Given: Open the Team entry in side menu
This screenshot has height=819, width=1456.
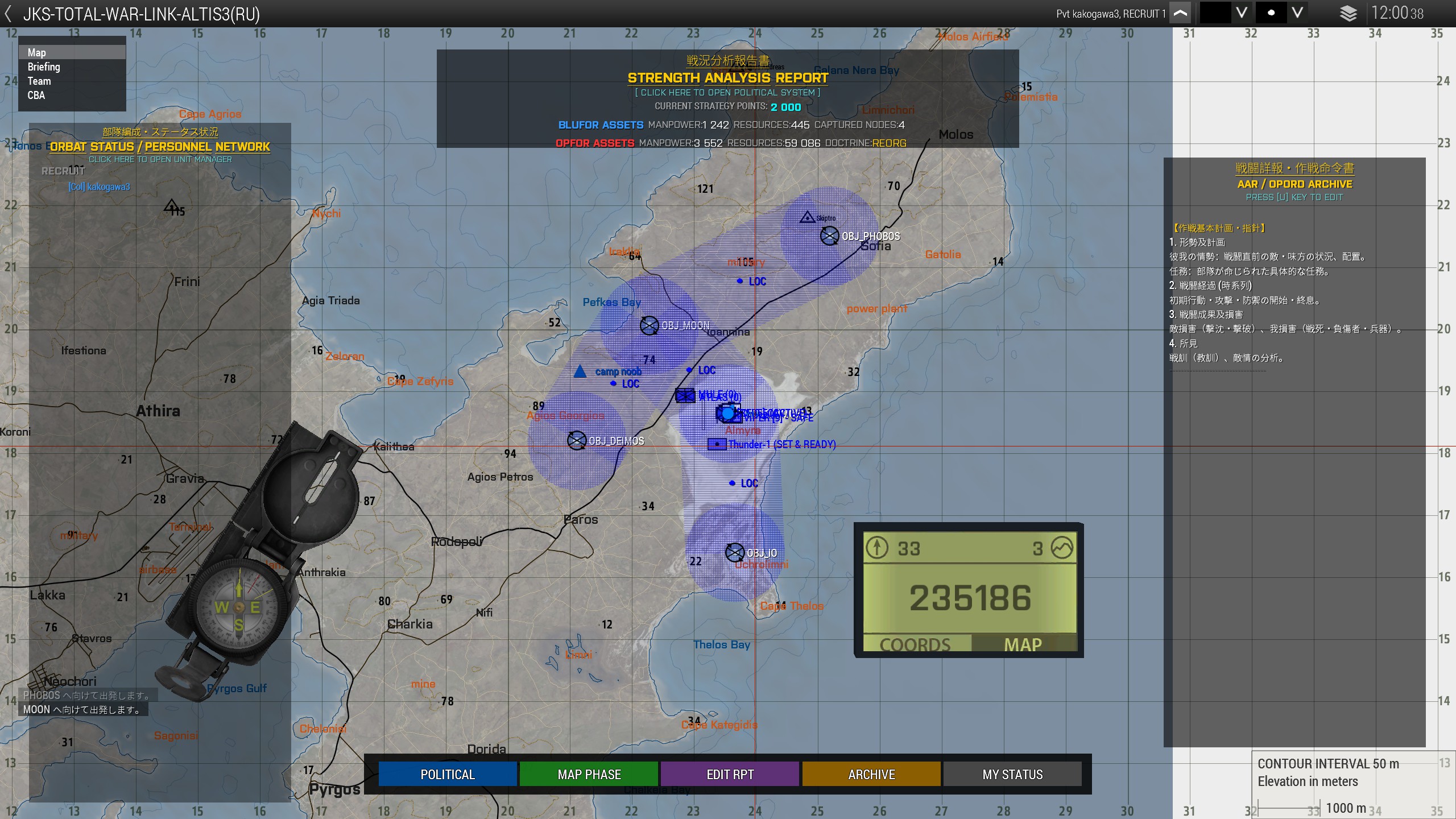Looking at the screenshot, I should click(72, 81).
